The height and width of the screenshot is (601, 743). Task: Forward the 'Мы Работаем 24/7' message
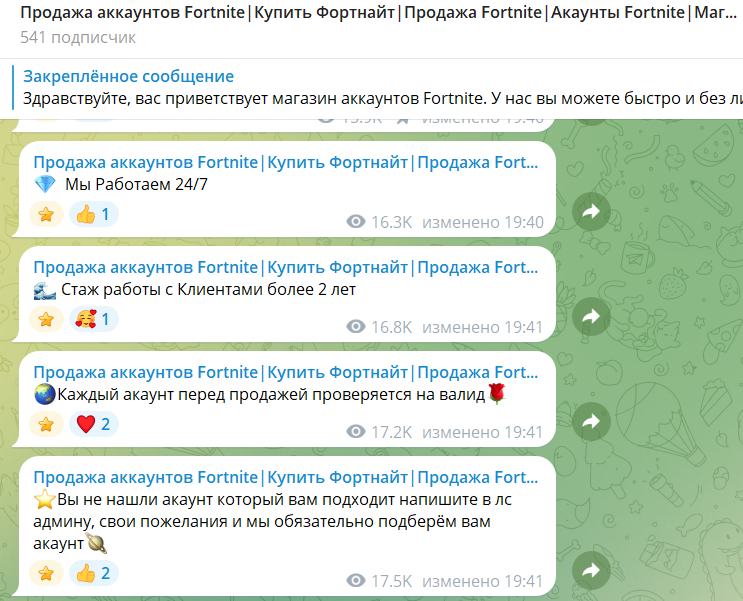[x=591, y=211]
